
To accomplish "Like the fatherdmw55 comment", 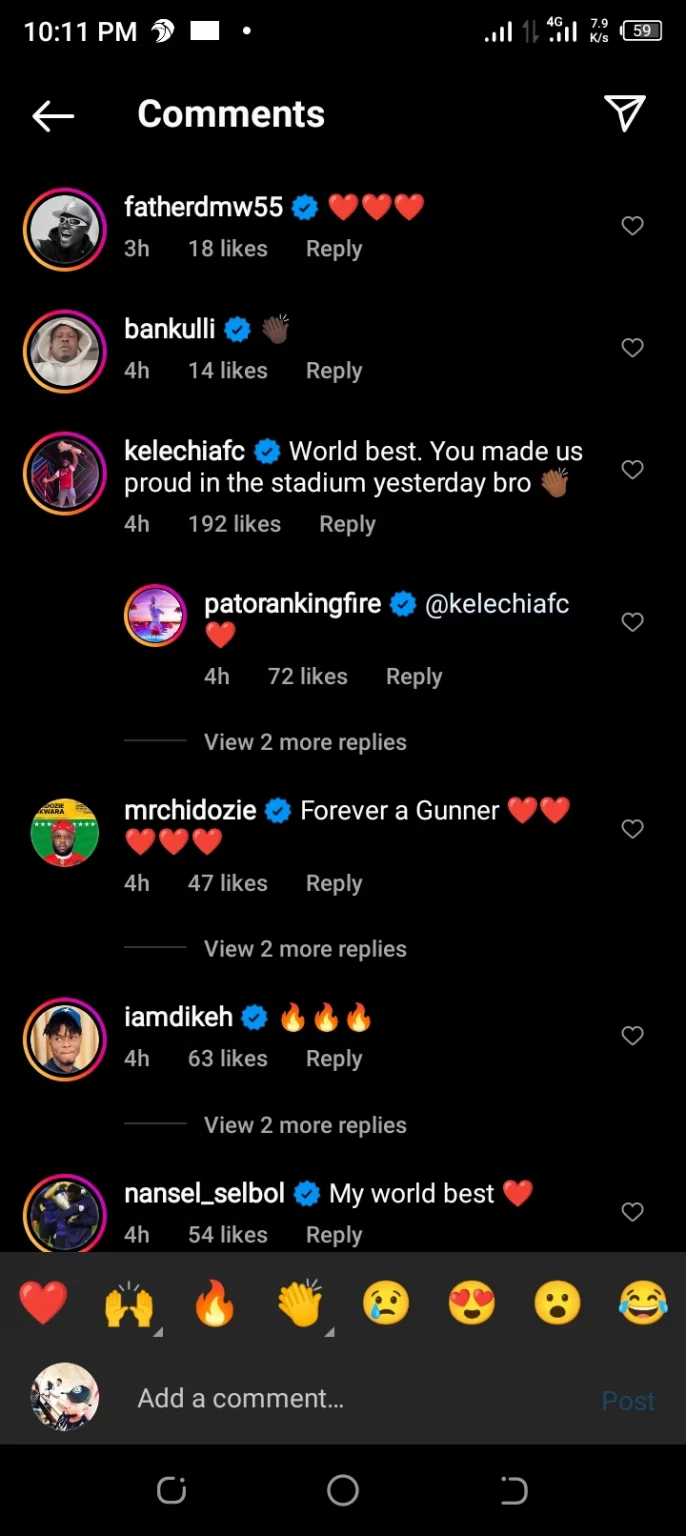I will 632,226.
